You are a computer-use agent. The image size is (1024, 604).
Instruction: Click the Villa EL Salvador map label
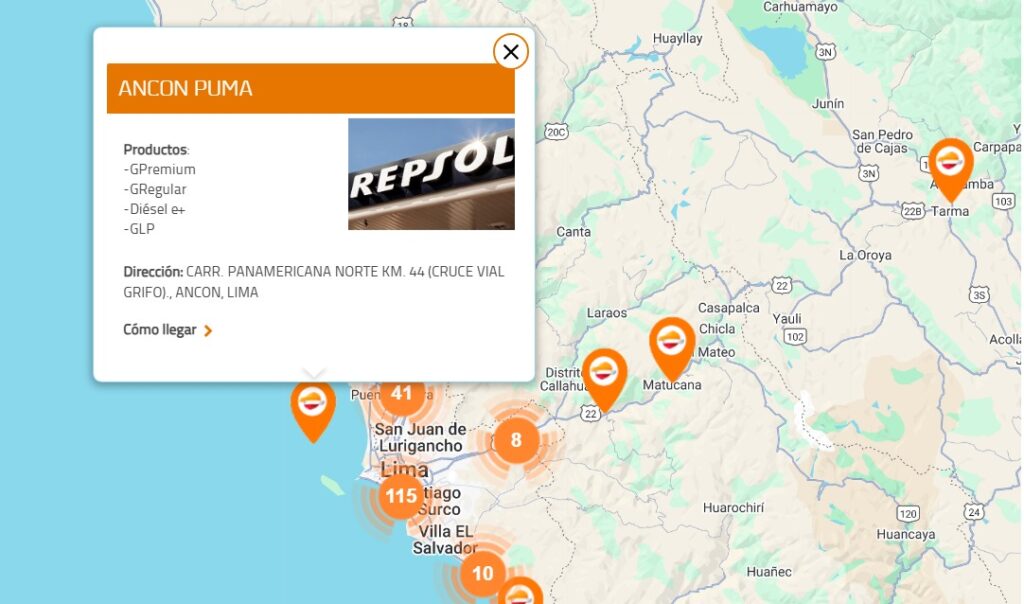coord(445,539)
